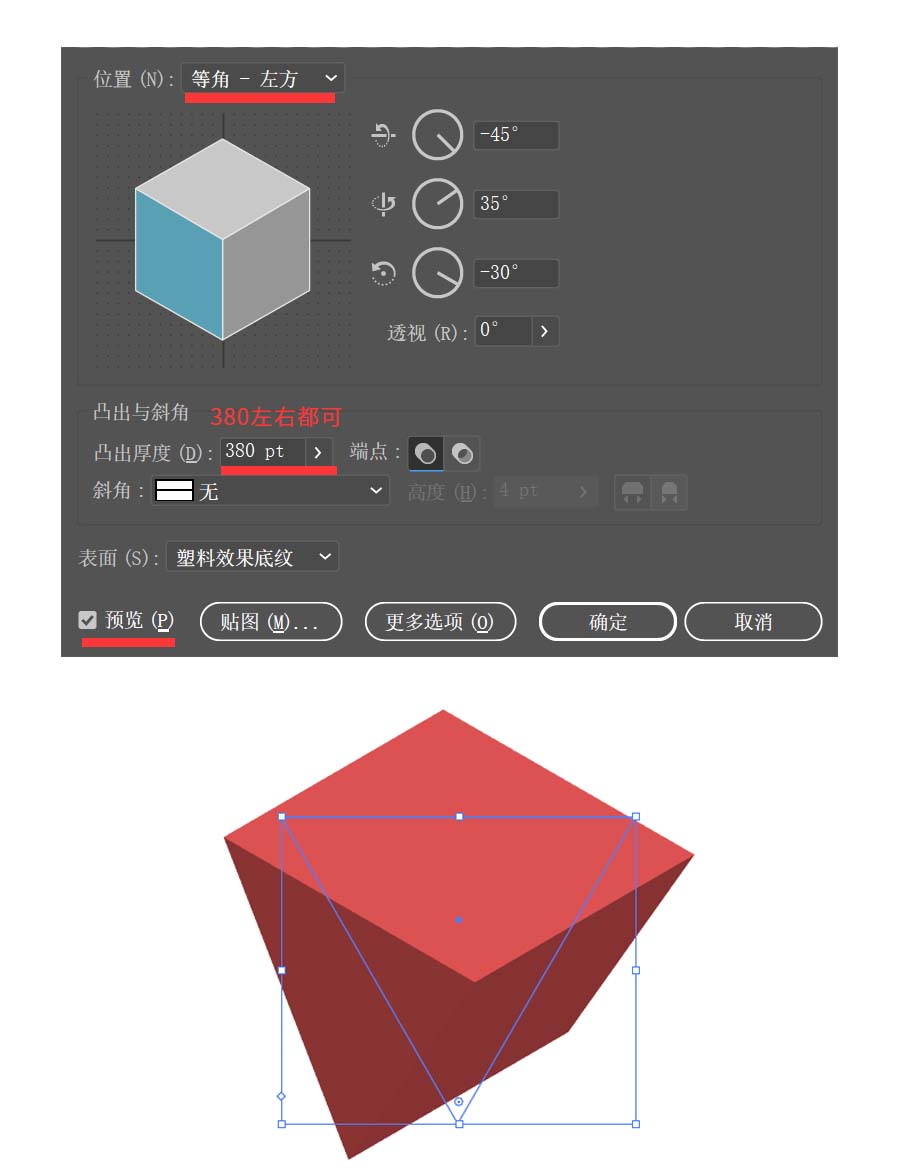The height and width of the screenshot is (1172, 900).
Task: Select the cap-on solid appearance end icon
Action: point(425,454)
